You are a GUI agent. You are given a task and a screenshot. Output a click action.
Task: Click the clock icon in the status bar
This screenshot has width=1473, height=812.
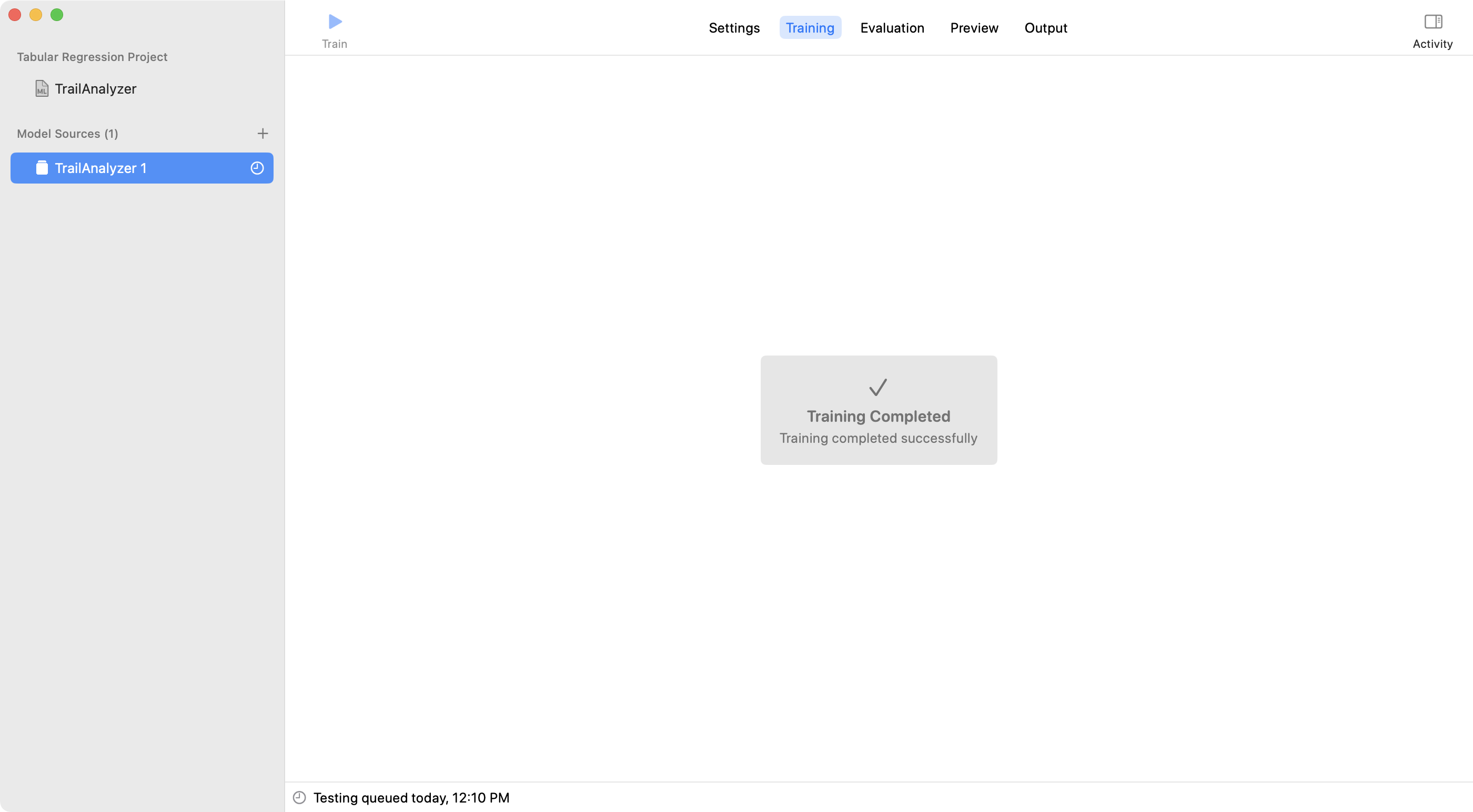coord(299,797)
